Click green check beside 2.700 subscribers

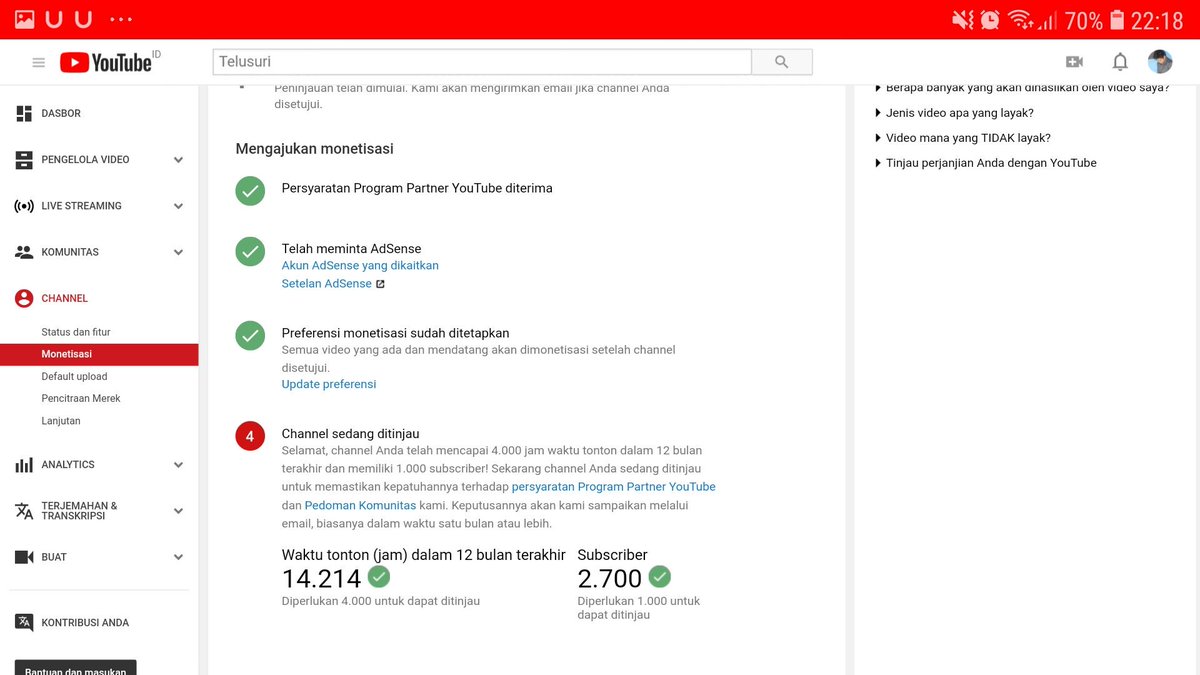click(x=659, y=577)
